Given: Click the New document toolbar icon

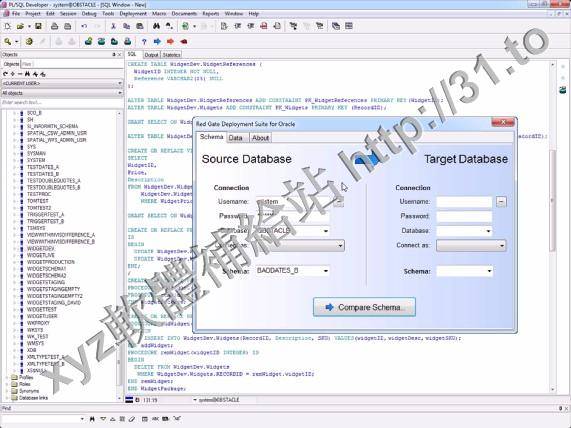Looking at the screenshot, I should [x=7, y=26].
